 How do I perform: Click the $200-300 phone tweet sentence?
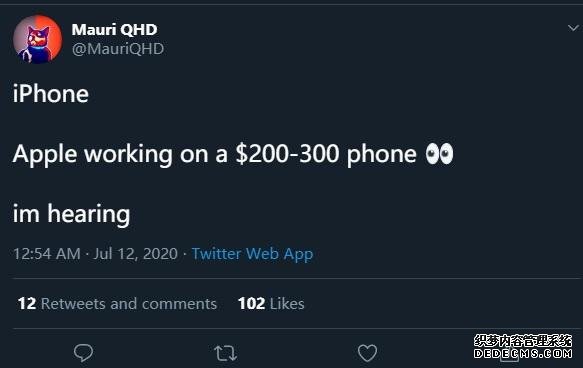coord(233,154)
